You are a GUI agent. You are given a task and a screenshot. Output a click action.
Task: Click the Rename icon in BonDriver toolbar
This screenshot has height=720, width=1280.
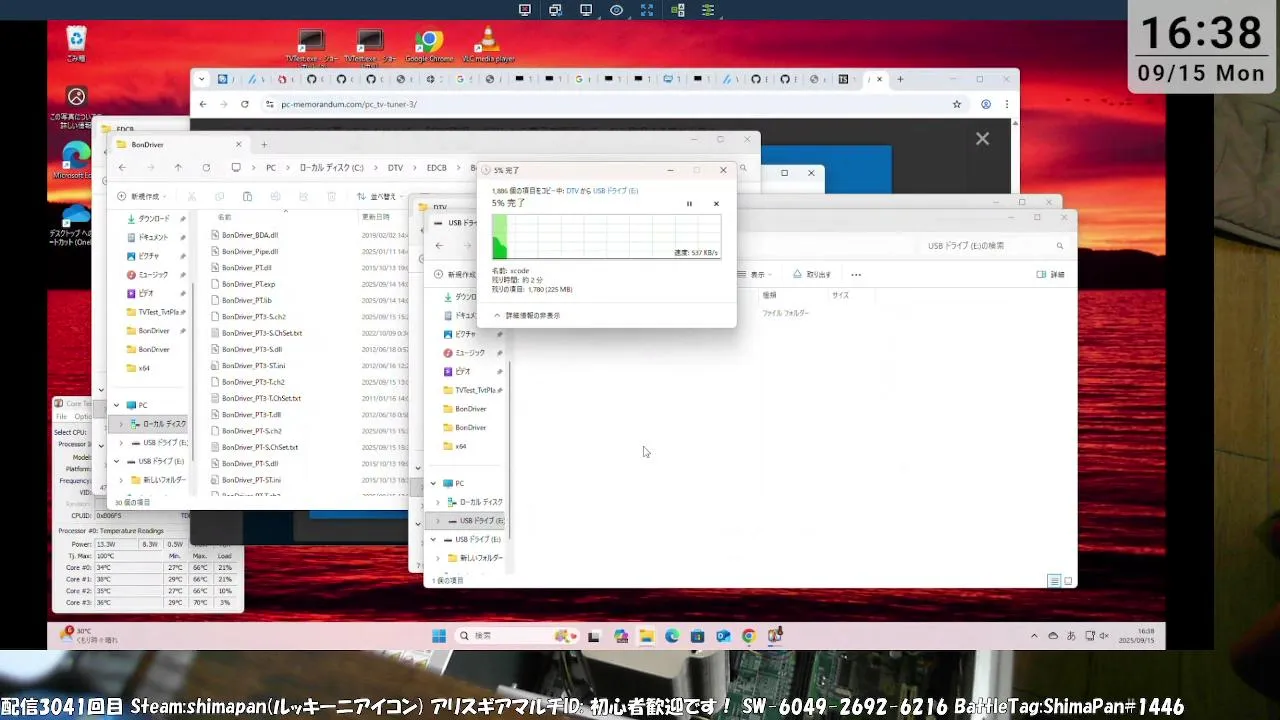pyautogui.click(x=276, y=197)
